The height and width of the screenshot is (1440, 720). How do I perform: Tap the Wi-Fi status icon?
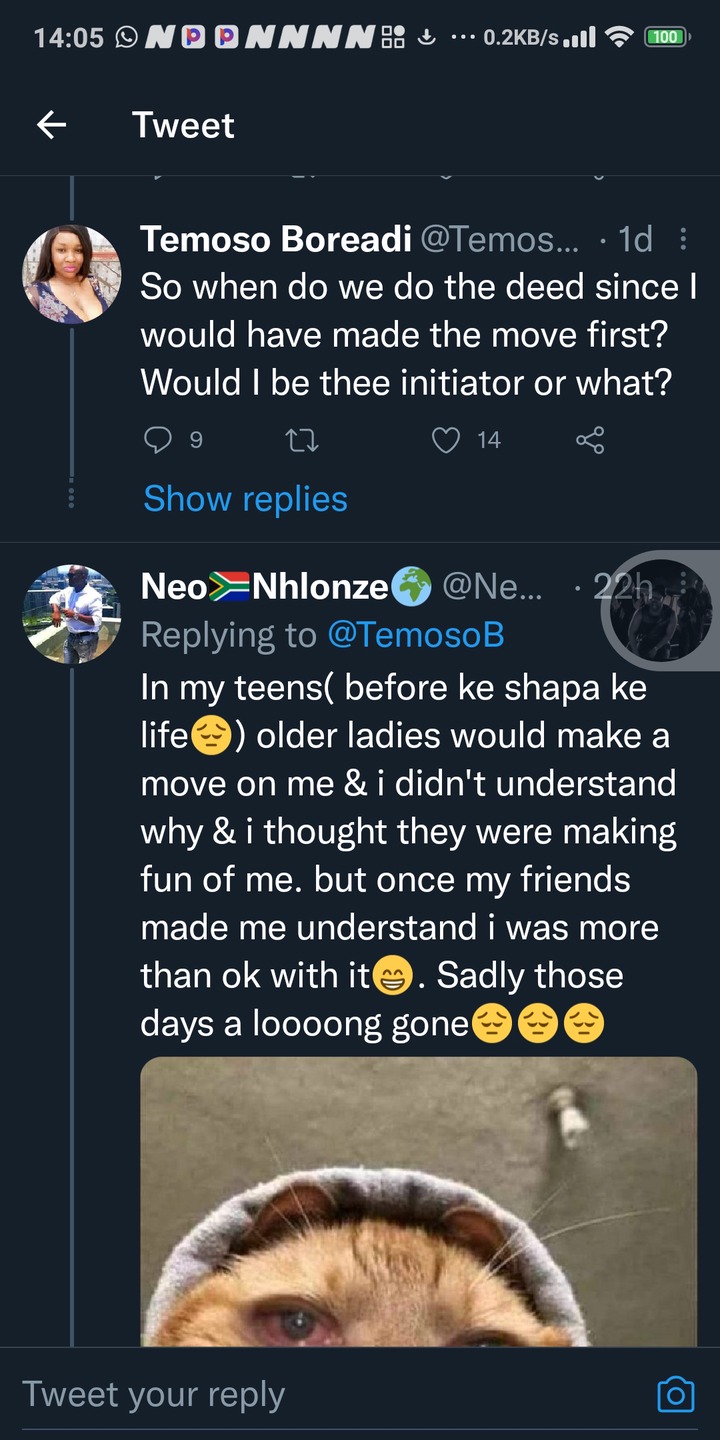pyautogui.click(x=620, y=38)
